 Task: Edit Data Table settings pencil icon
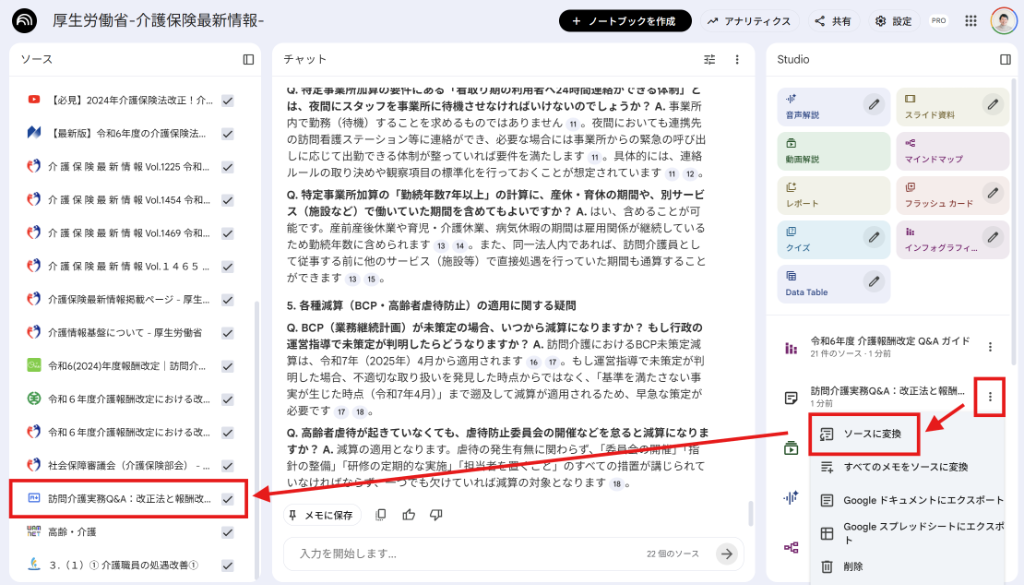coord(874,281)
